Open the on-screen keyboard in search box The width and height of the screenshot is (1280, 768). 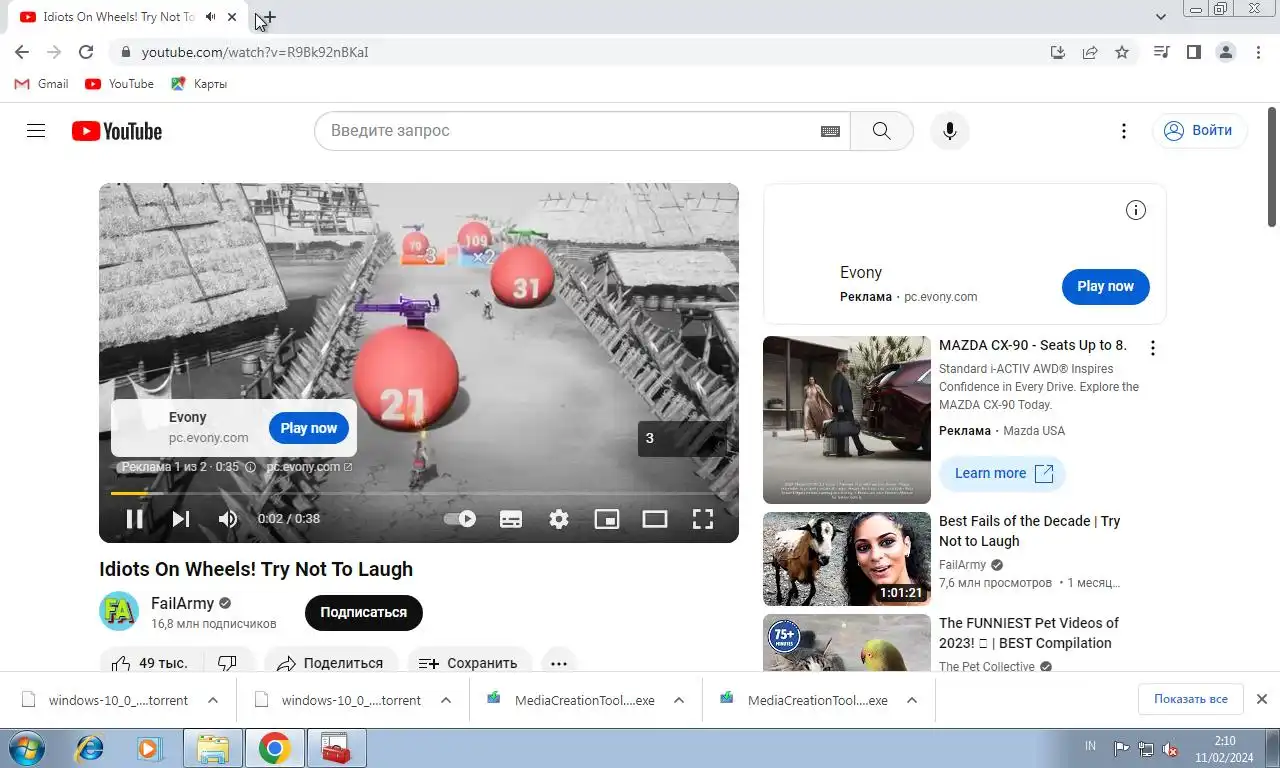tap(830, 131)
